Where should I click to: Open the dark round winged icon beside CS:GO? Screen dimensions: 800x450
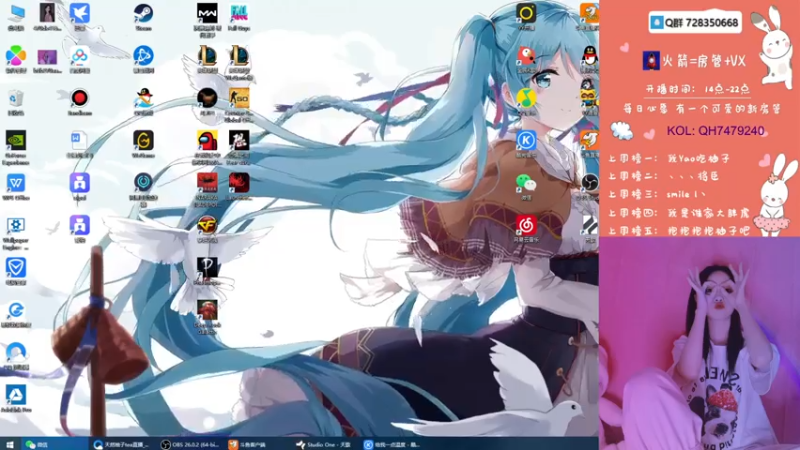(207, 98)
